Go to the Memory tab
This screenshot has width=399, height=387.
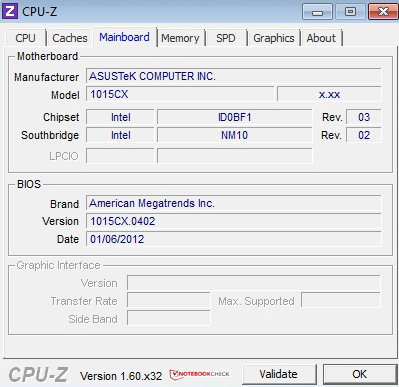click(180, 38)
